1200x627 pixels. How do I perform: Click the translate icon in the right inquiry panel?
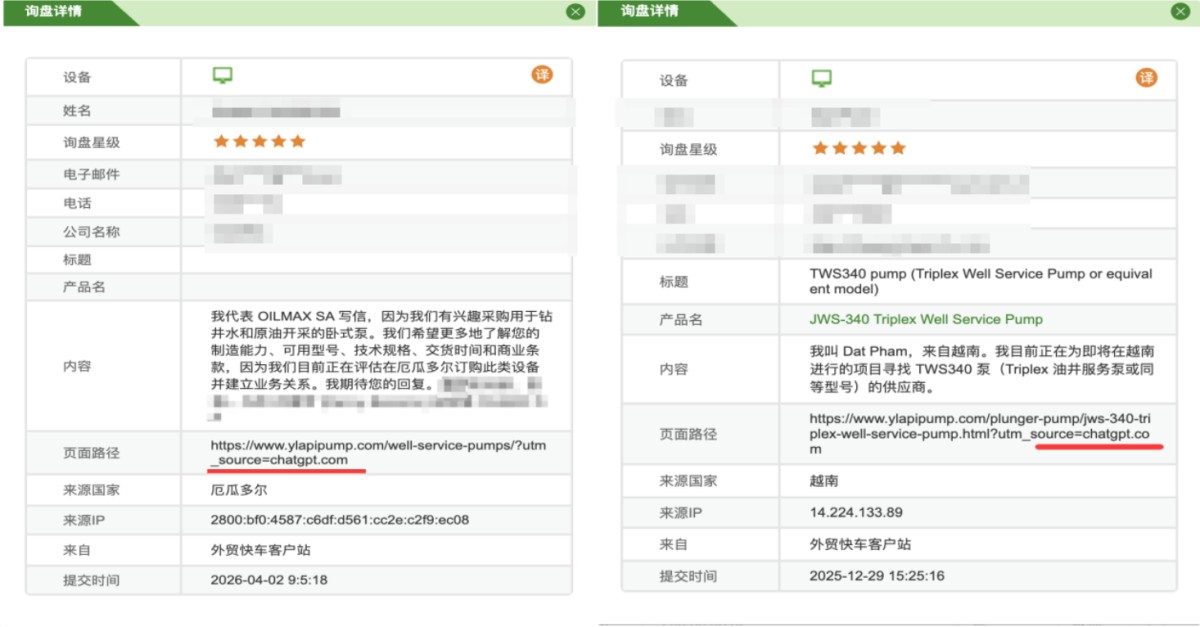point(1146,78)
